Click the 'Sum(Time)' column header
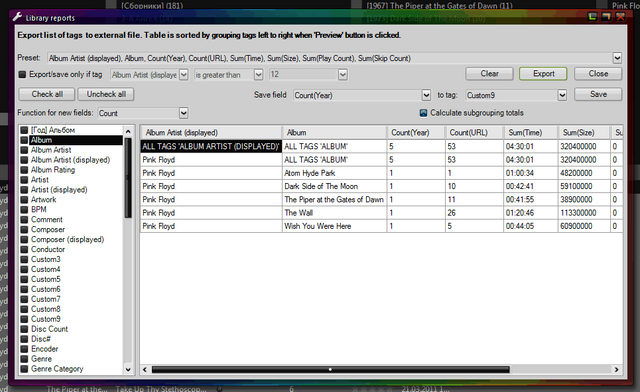 (x=531, y=133)
